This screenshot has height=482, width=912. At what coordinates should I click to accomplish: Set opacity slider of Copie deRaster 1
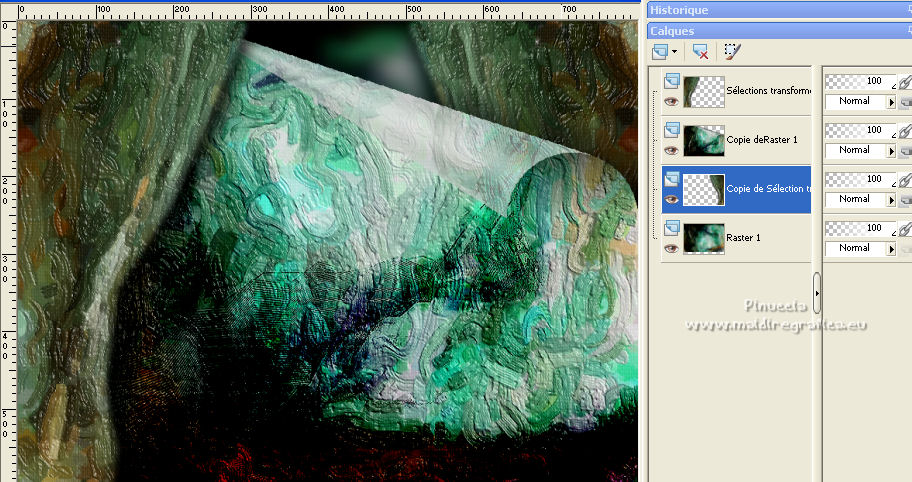861,130
